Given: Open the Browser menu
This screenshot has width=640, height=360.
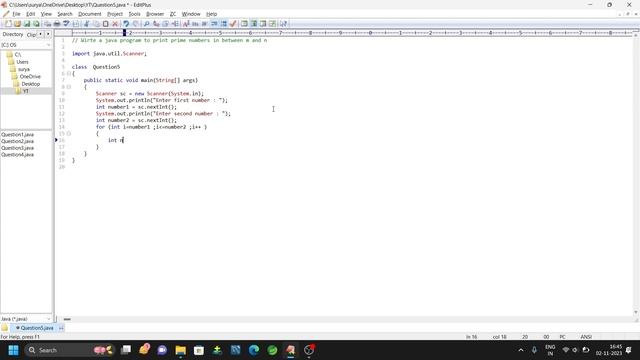Looking at the screenshot, I should coord(155,14).
